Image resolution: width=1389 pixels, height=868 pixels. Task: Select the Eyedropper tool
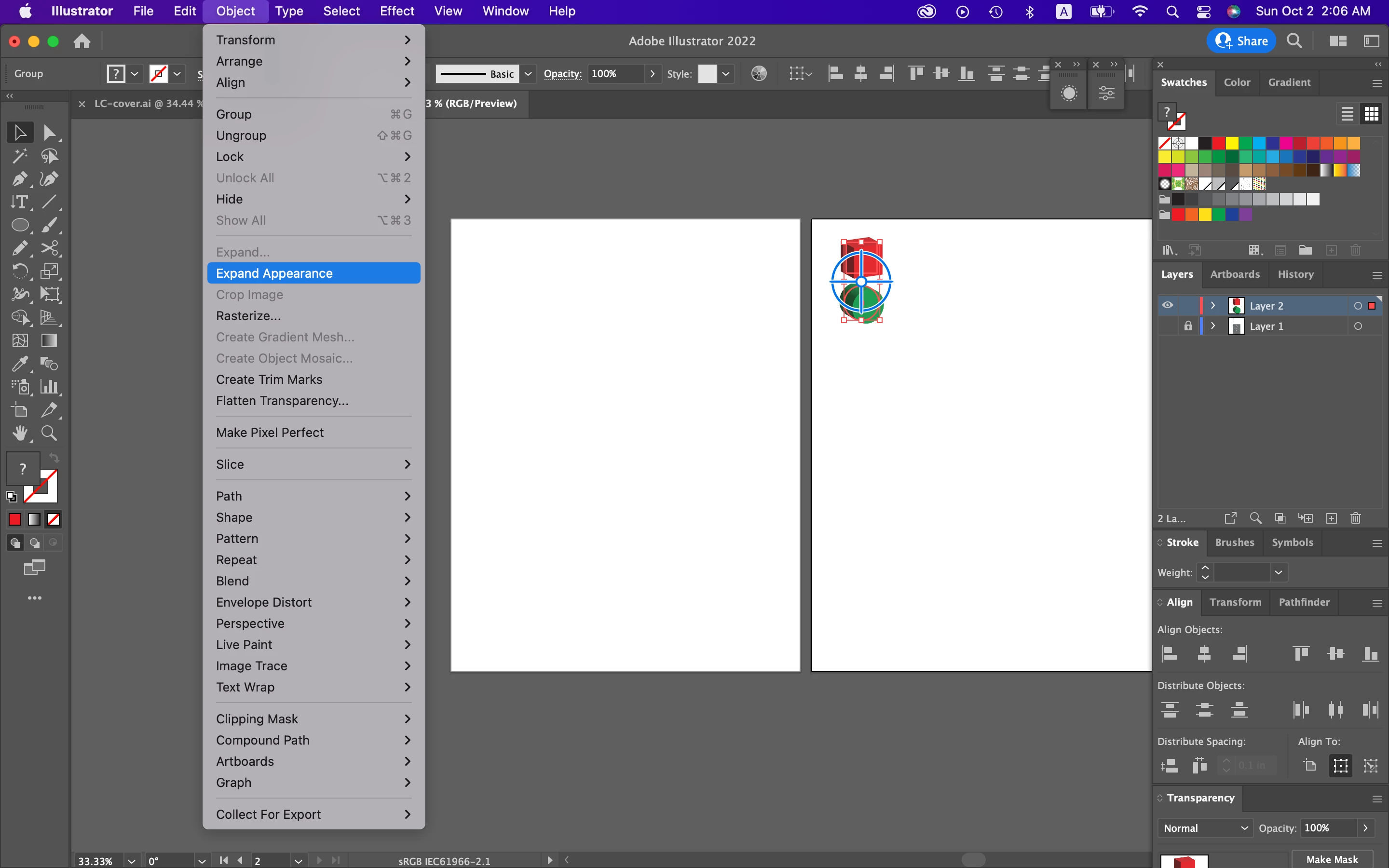coord(19,364)
